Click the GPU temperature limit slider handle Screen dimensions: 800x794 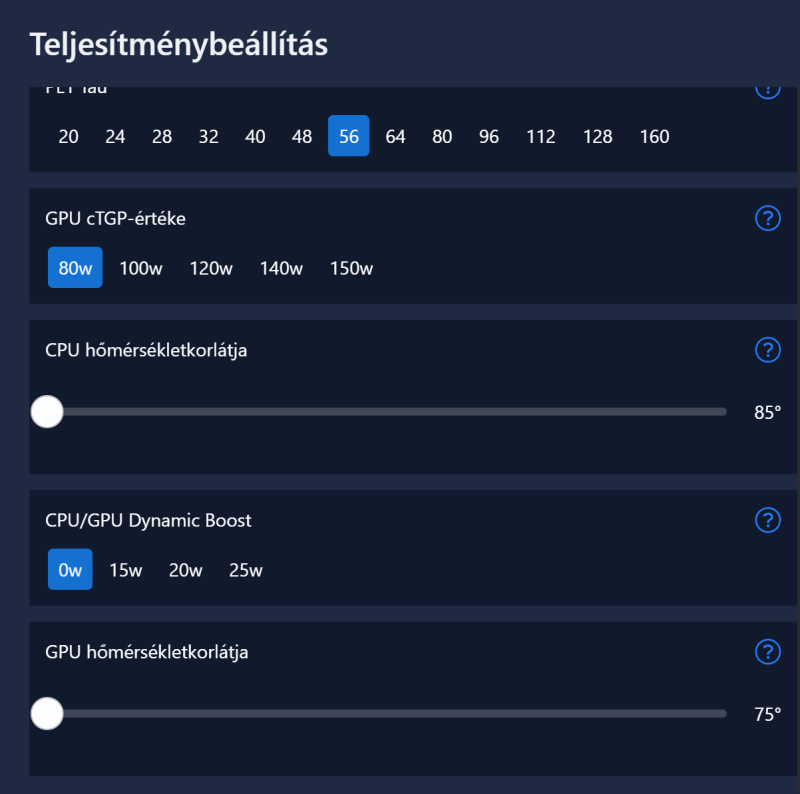pyautogui.click(x=47, y=713)
